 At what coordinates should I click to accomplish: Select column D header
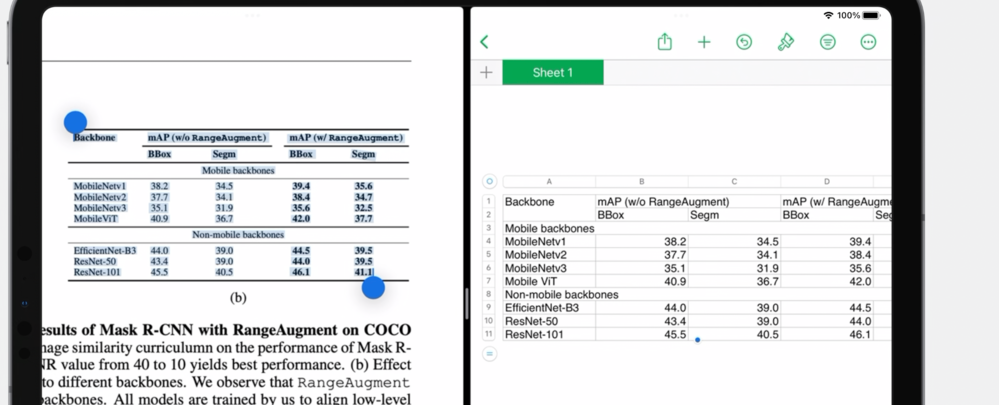click(x=826, y=181)
